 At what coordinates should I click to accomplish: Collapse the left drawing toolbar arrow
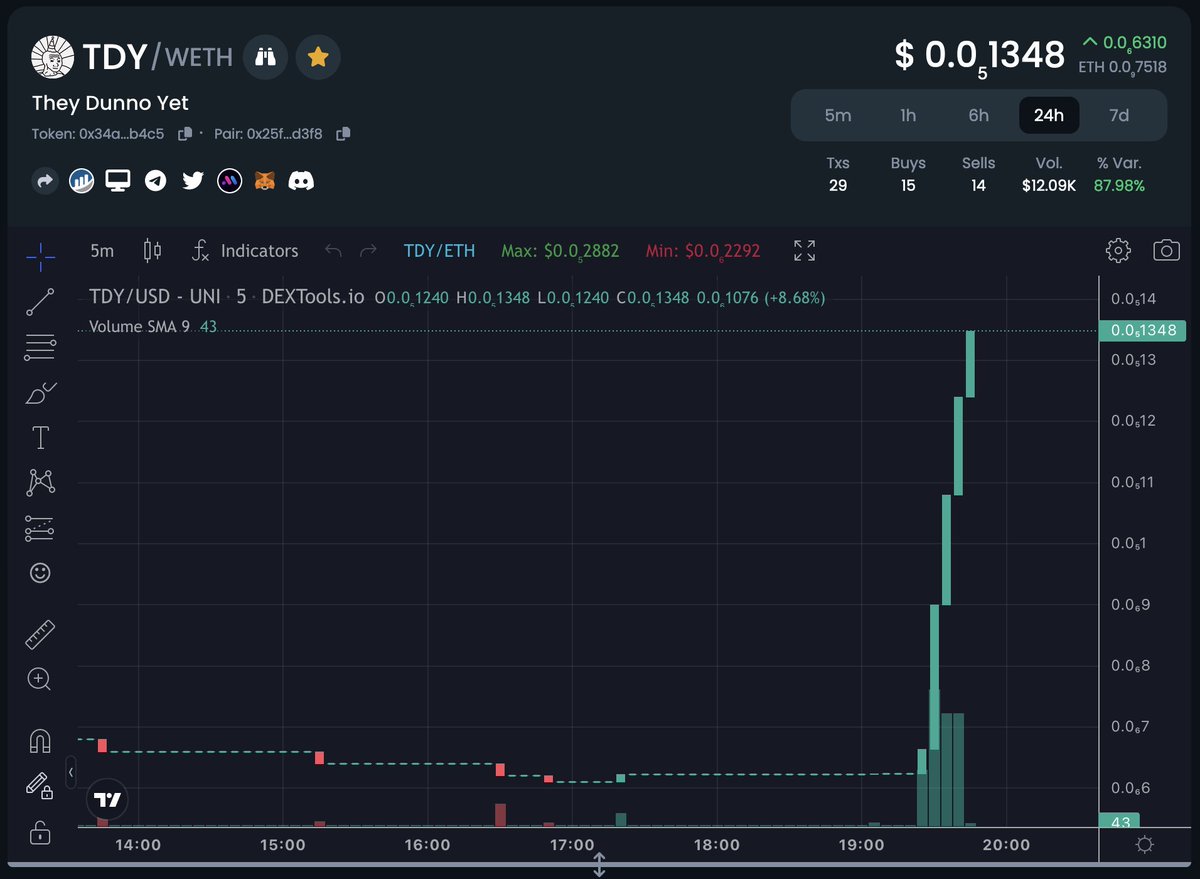tap(71, 773)
